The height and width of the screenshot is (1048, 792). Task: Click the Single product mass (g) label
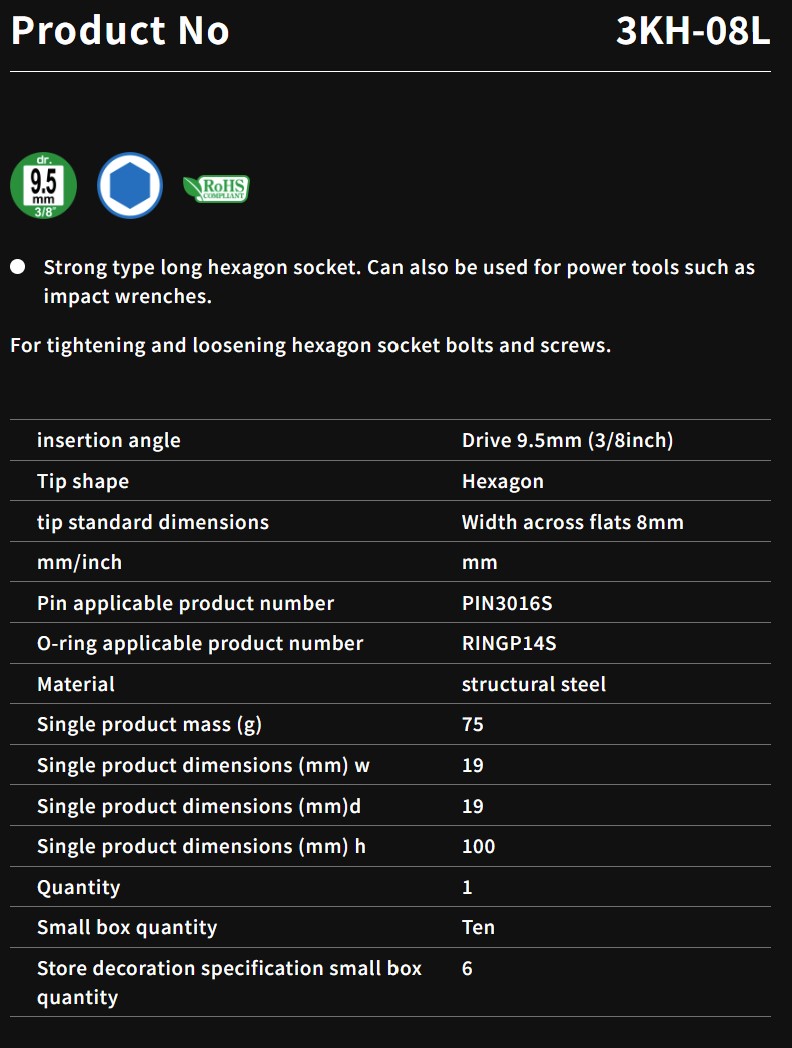click(x=150, y=725)
